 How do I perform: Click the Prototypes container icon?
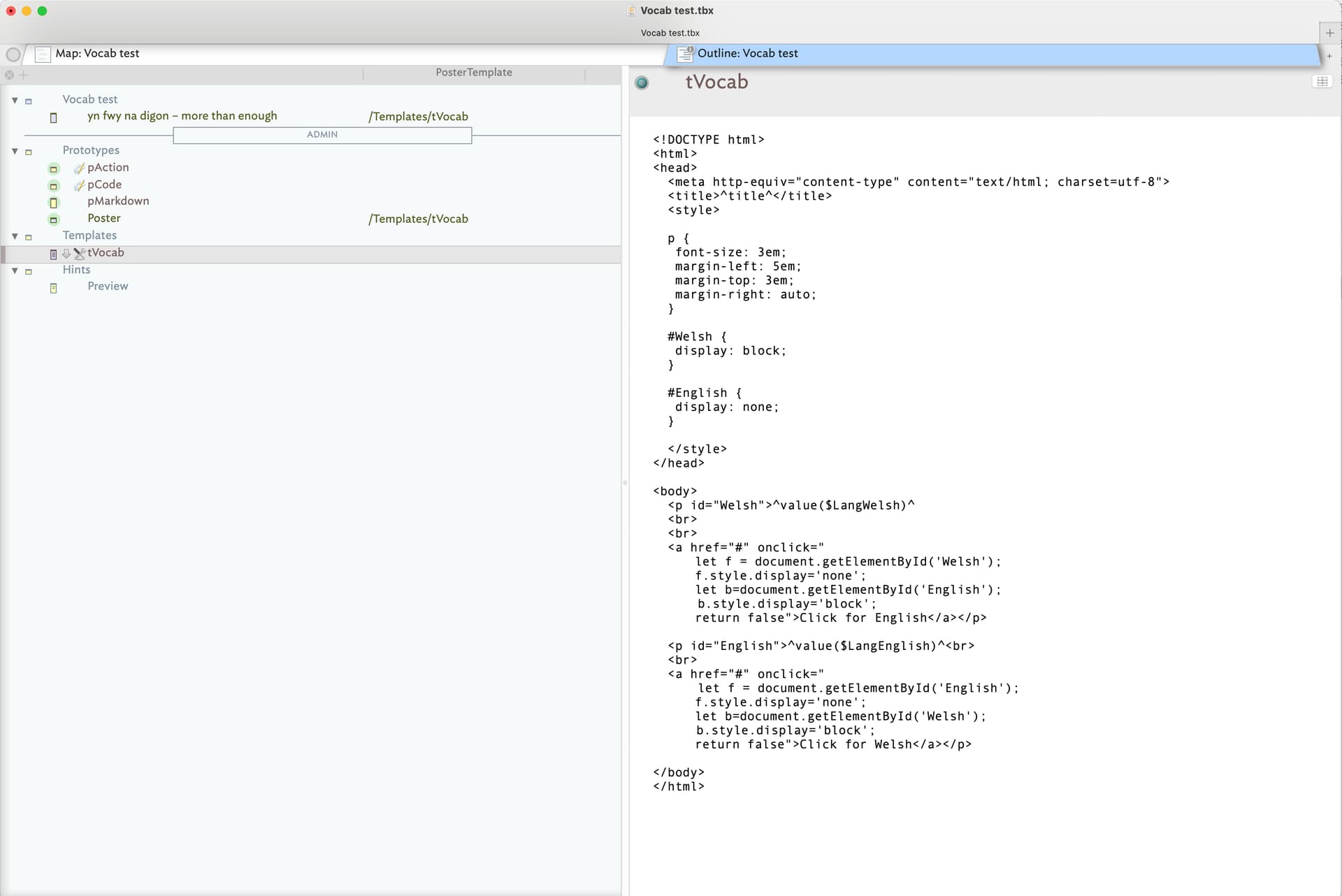coord(29,152)
